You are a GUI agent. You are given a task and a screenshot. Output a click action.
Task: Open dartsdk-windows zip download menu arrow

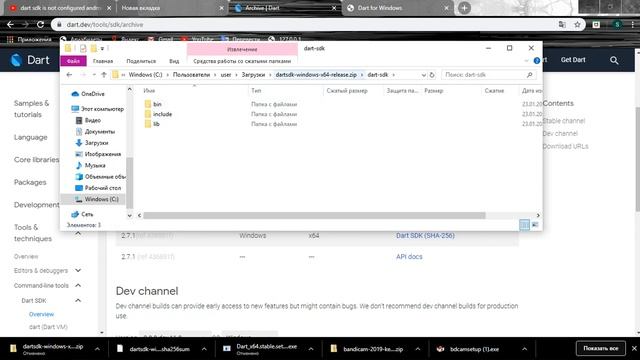pos(97,349)
